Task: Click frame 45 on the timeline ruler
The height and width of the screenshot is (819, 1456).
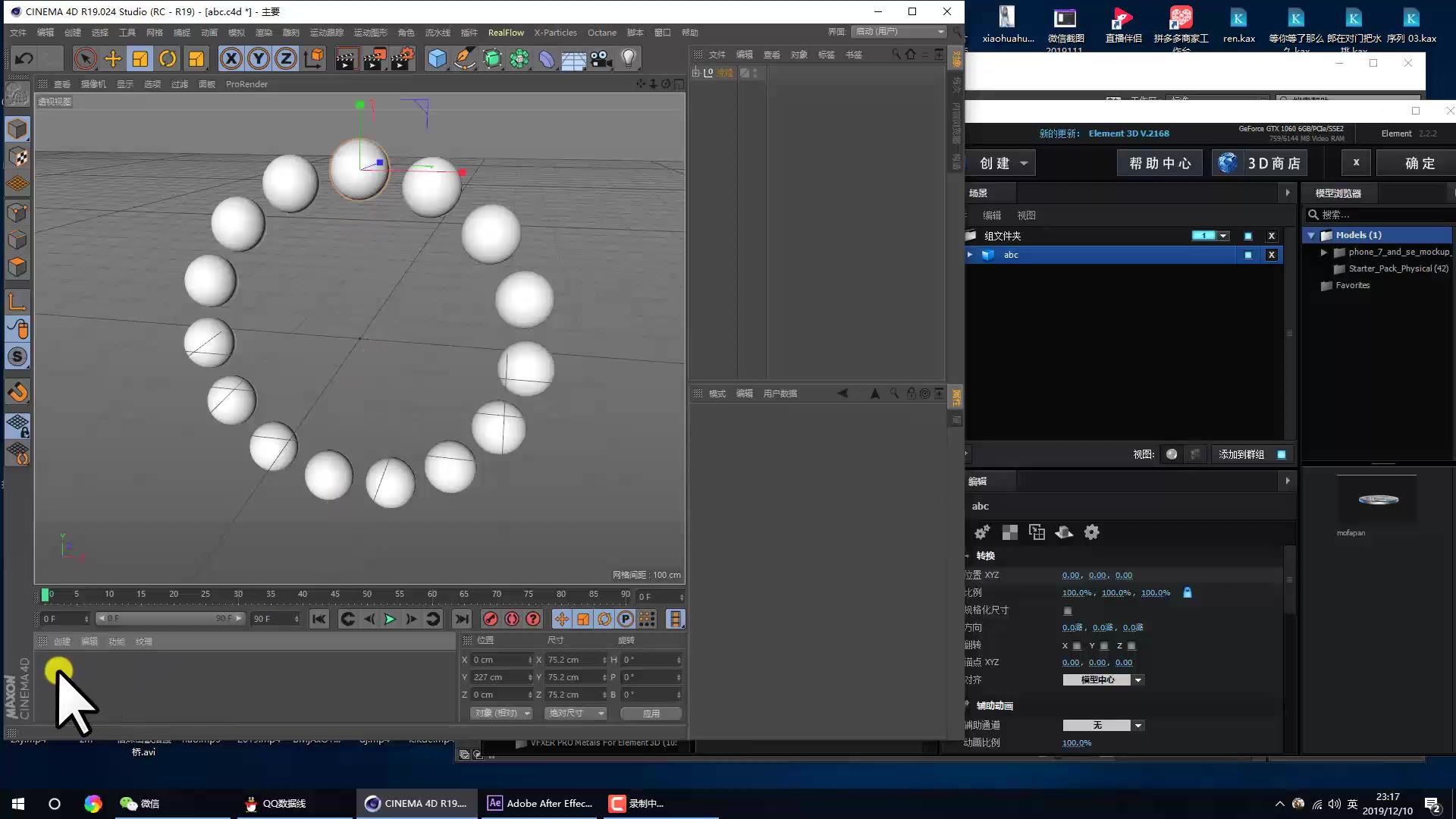Action: pos(335,595)
